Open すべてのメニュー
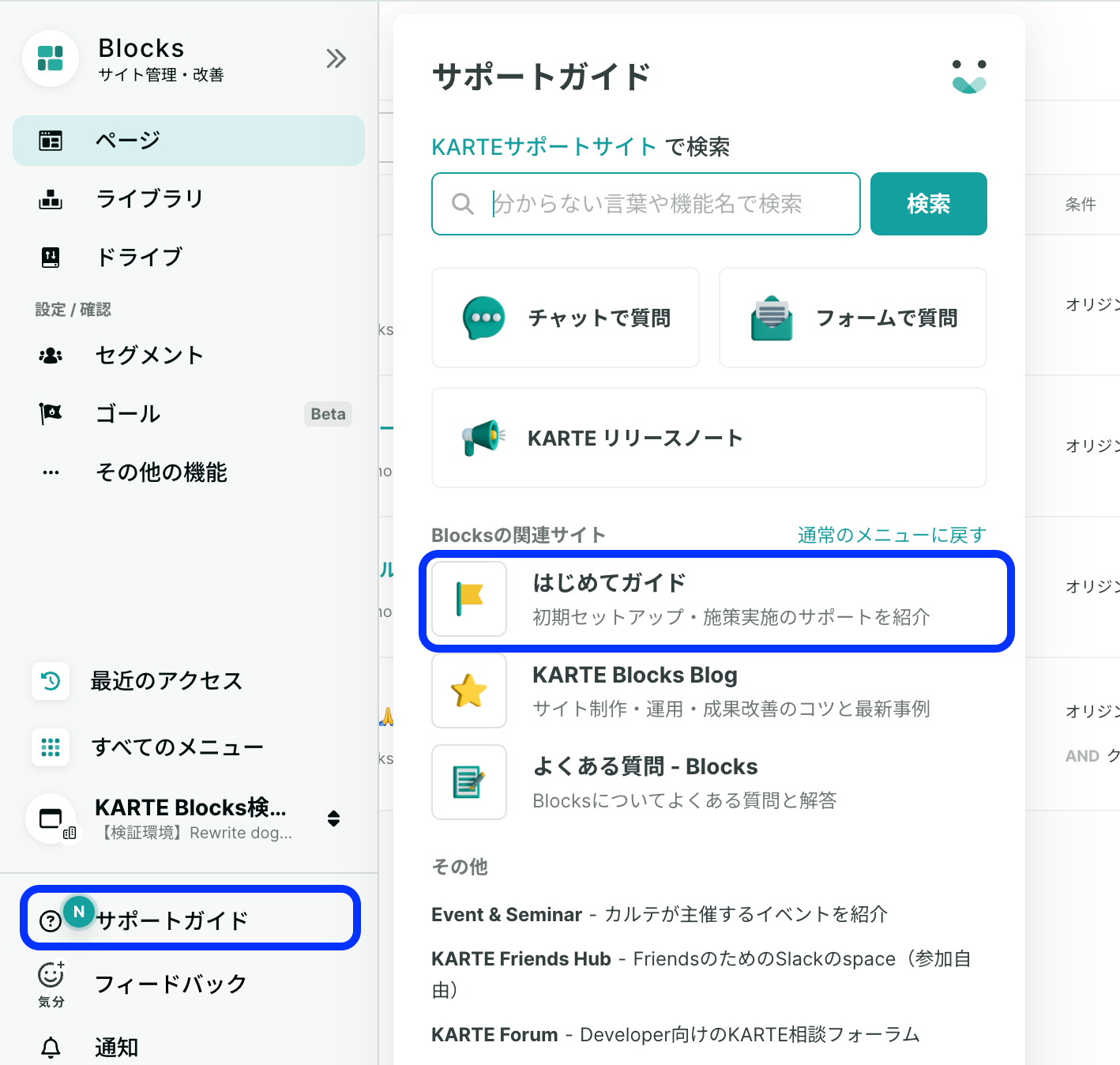The image size is (1120, 1065). [x=189, y=747]
